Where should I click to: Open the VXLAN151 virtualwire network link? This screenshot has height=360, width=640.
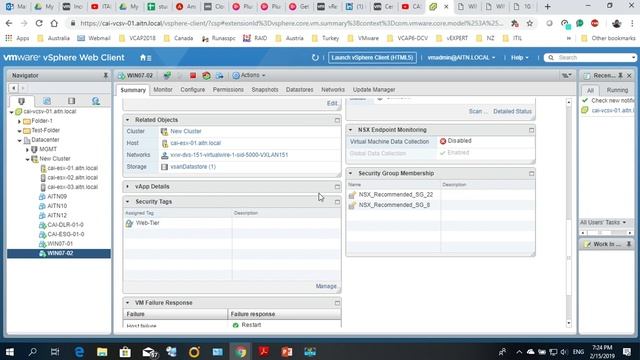click(x=229, y=155)
